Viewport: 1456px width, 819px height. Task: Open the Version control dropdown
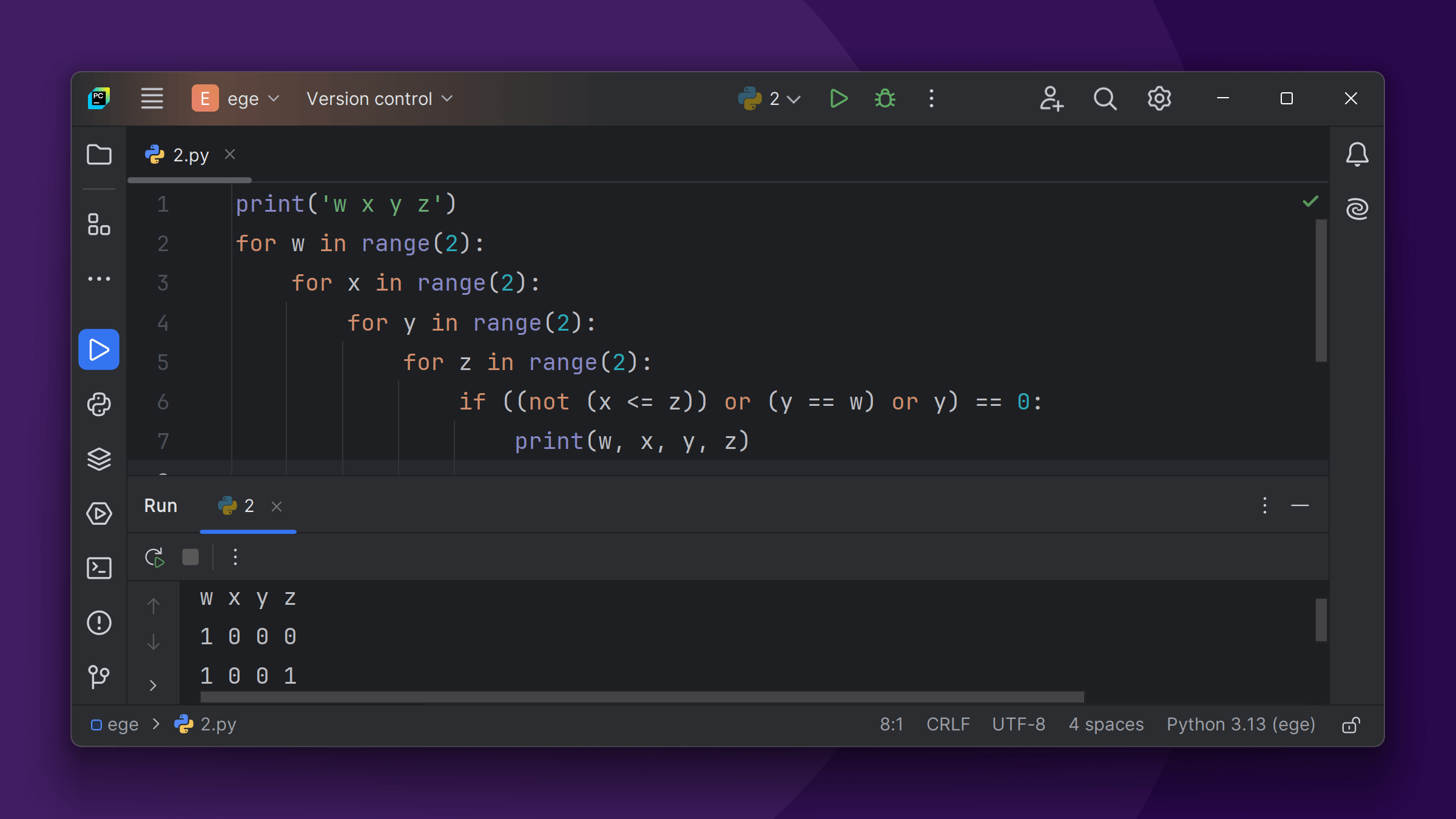point(380,98)
